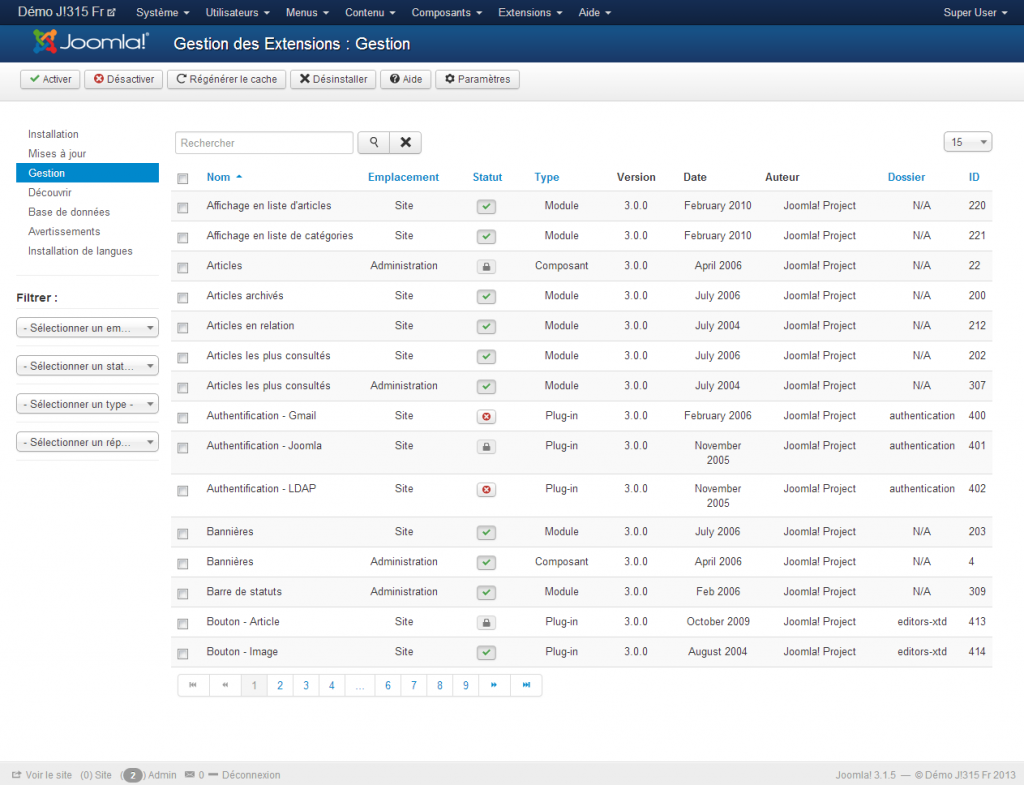Click the Joomla! logo in header
The height and width of the screenshot is (785, 1024).
coord(91,42)
